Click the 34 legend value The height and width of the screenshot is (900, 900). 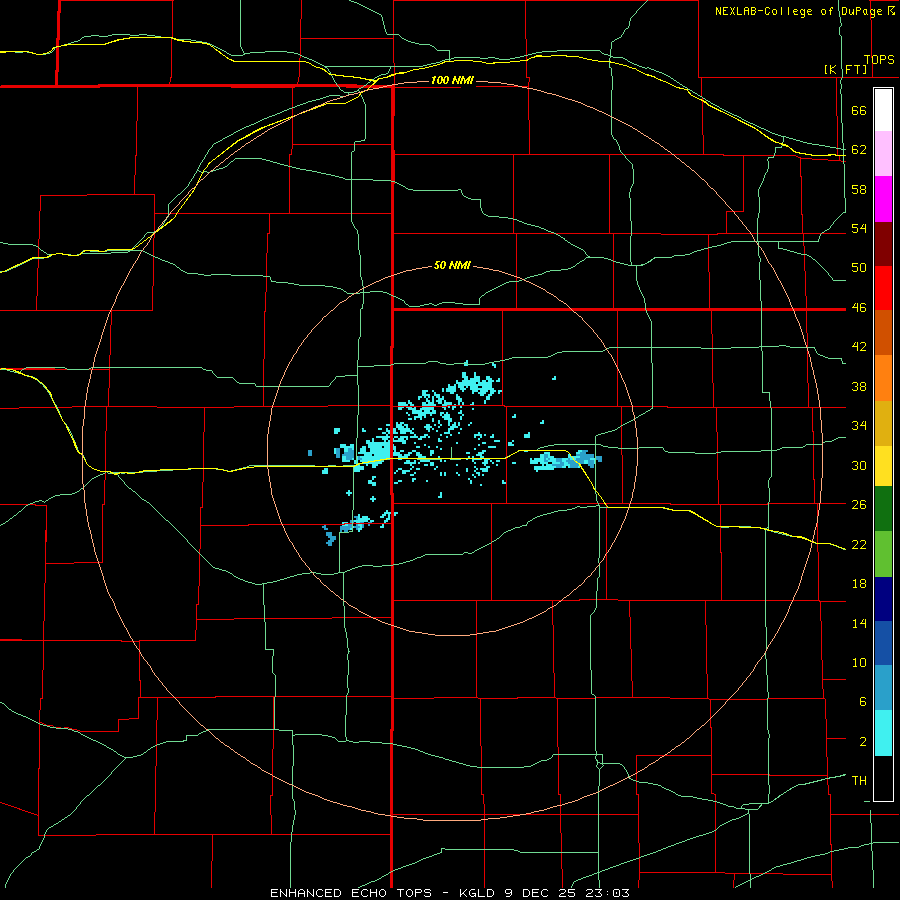click(859, 425)
